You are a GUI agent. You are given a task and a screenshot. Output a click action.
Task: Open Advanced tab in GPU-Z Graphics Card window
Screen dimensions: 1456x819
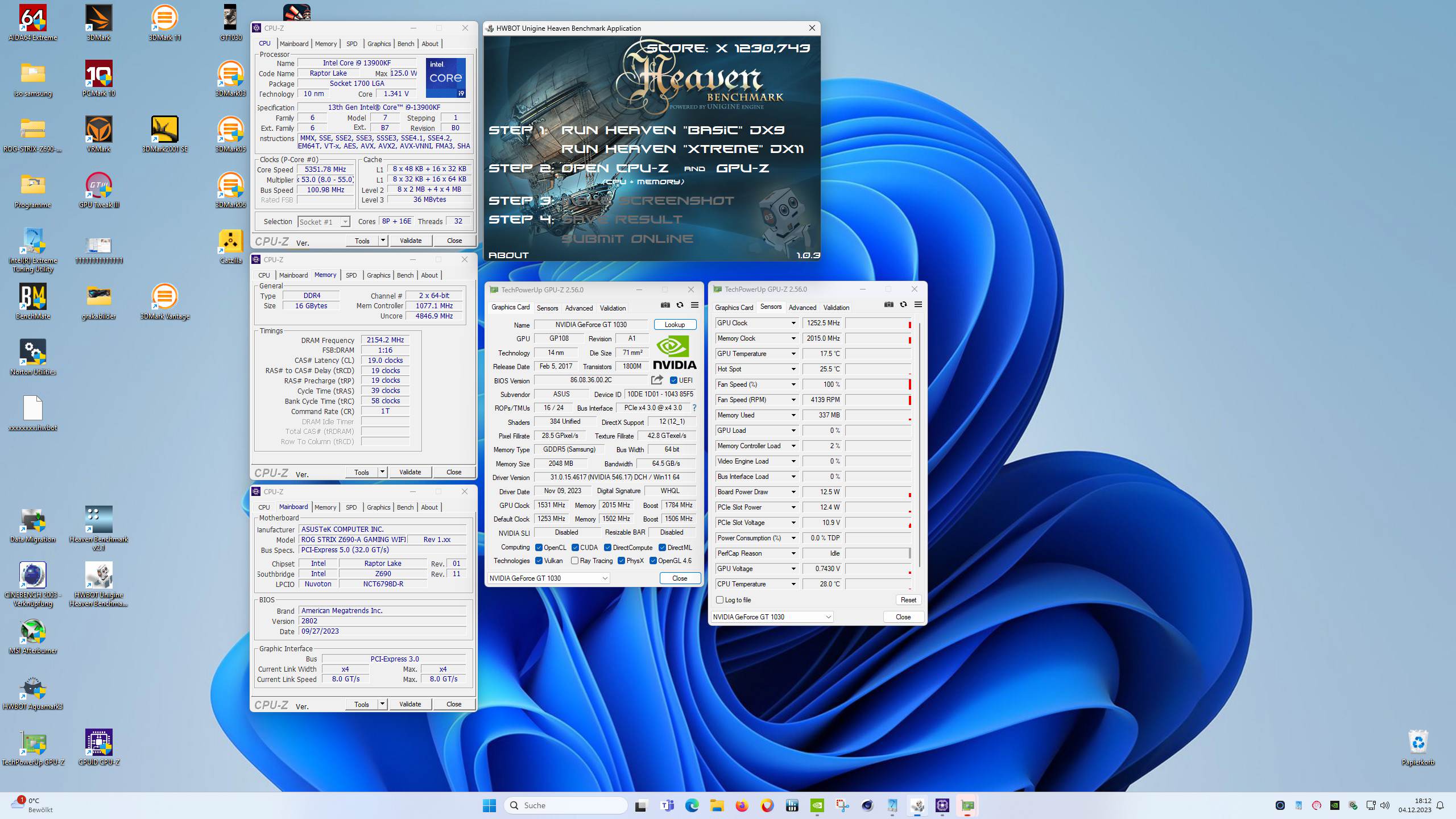point(579,308)
